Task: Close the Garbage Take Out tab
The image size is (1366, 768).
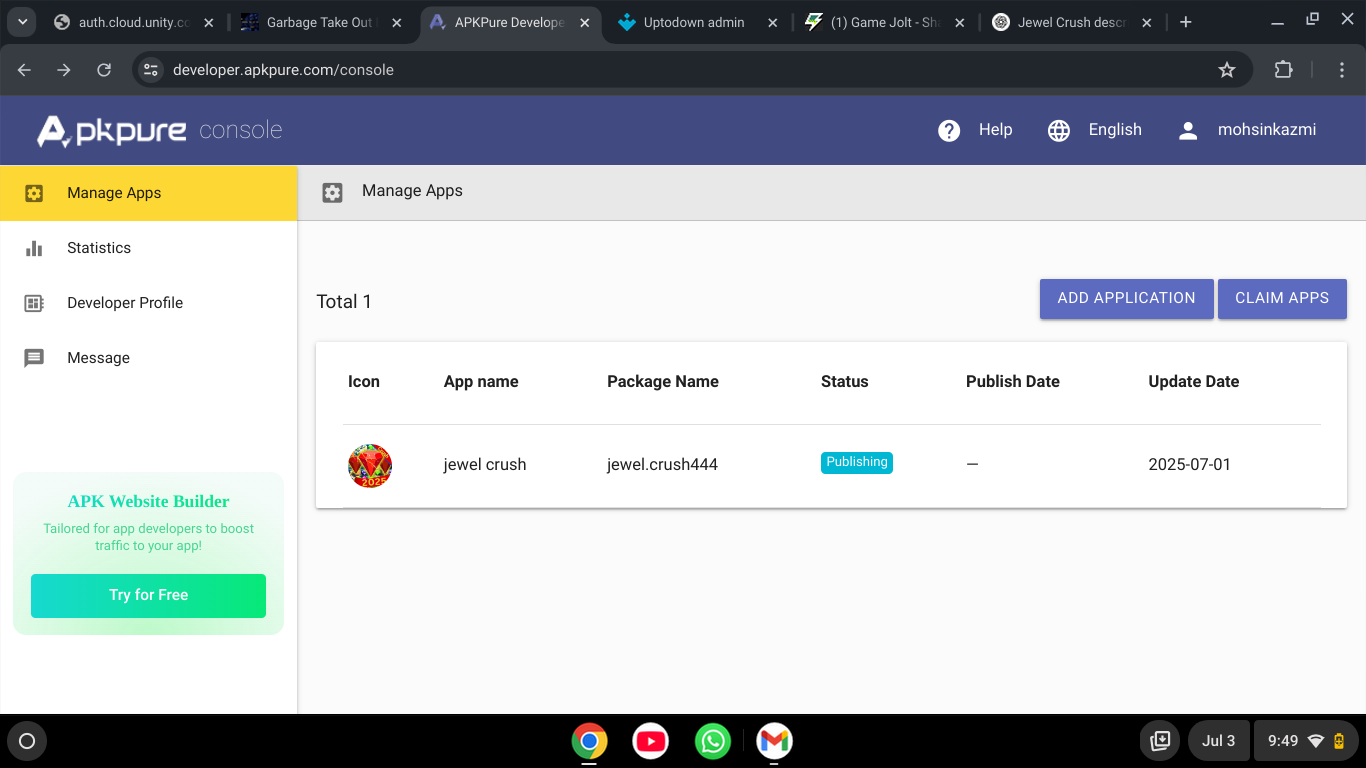Action: click(x=396, y=22)
